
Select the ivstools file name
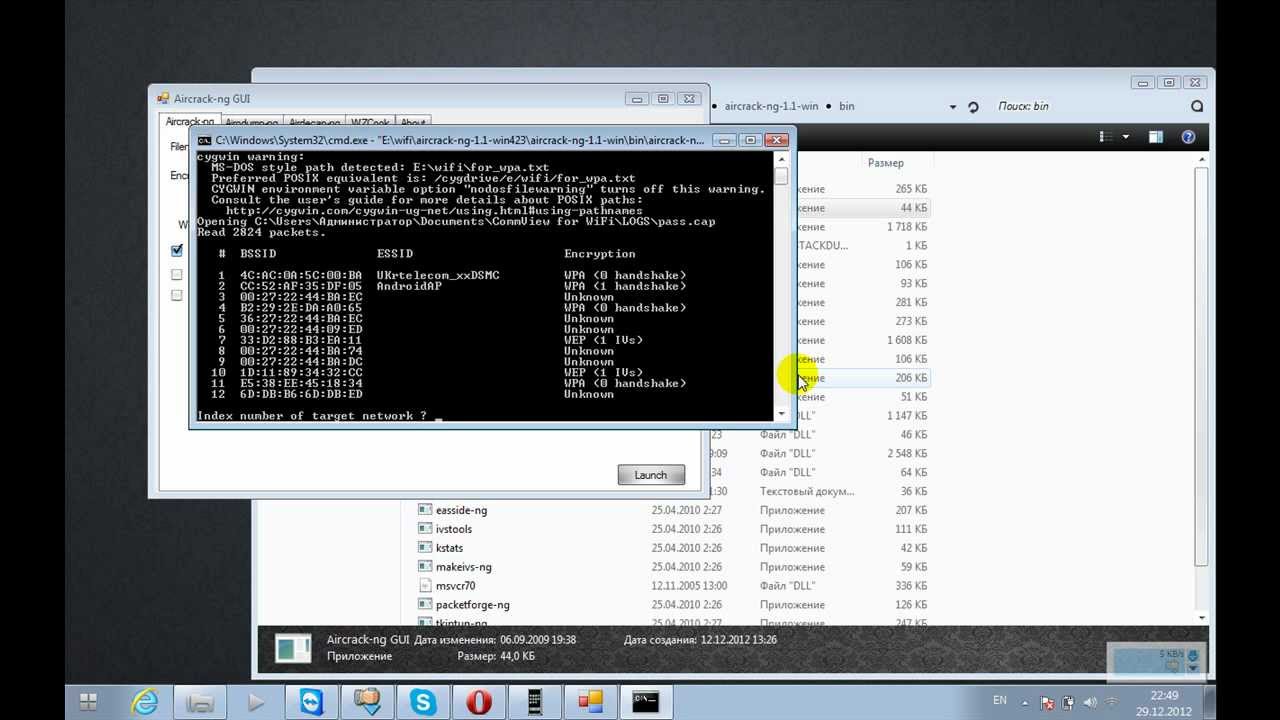454,529
